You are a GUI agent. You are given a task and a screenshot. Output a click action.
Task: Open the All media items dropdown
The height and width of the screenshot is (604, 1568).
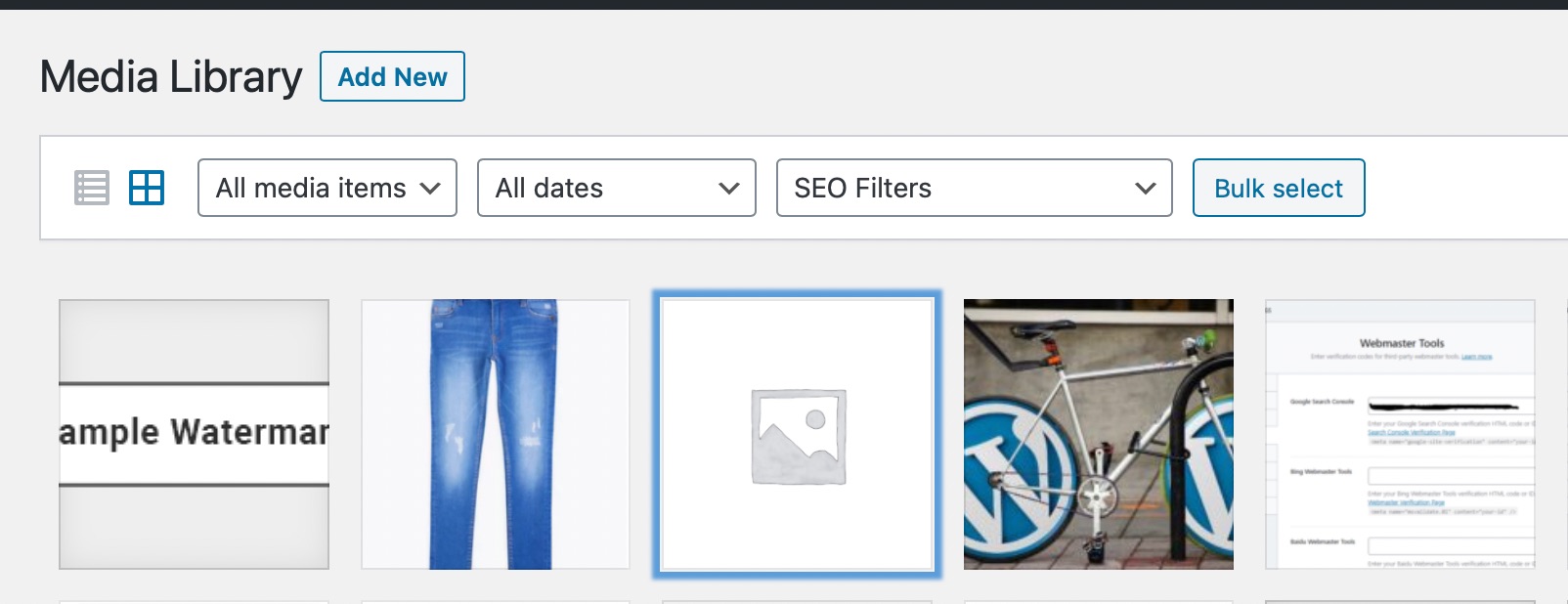pyautogui.click(x=327, y=188)
